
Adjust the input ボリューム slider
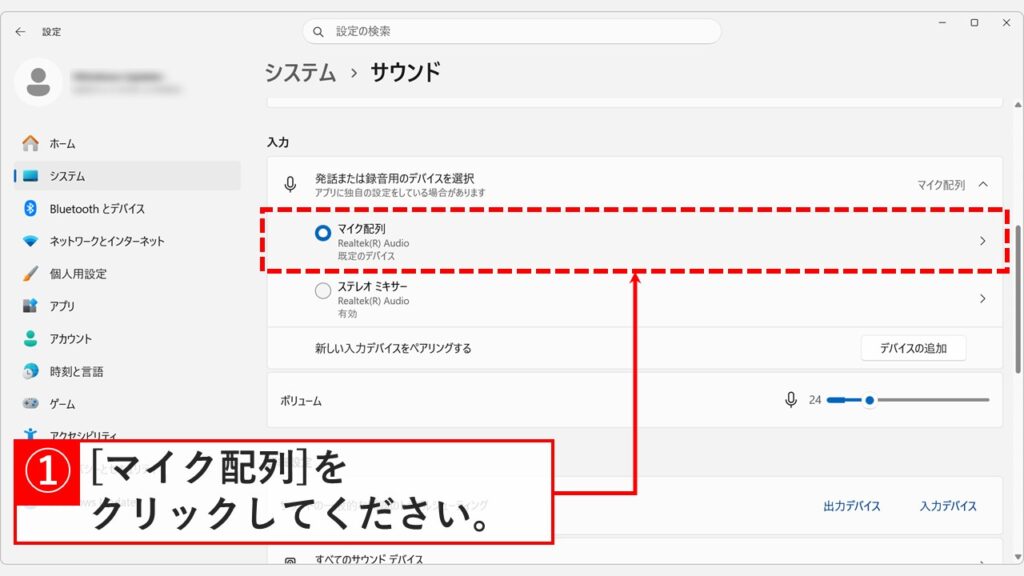(871, 400)
